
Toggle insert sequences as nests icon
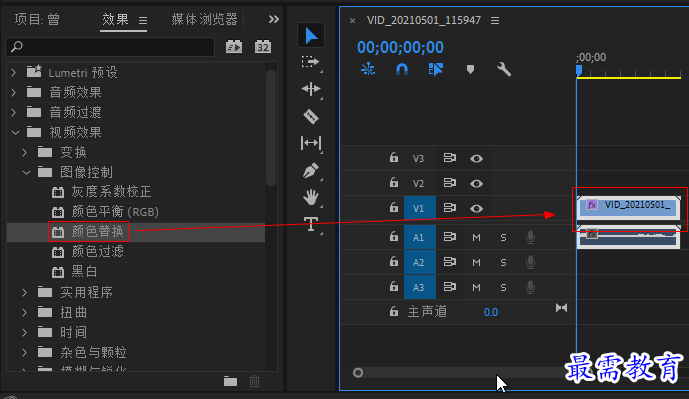coord(368,69)
